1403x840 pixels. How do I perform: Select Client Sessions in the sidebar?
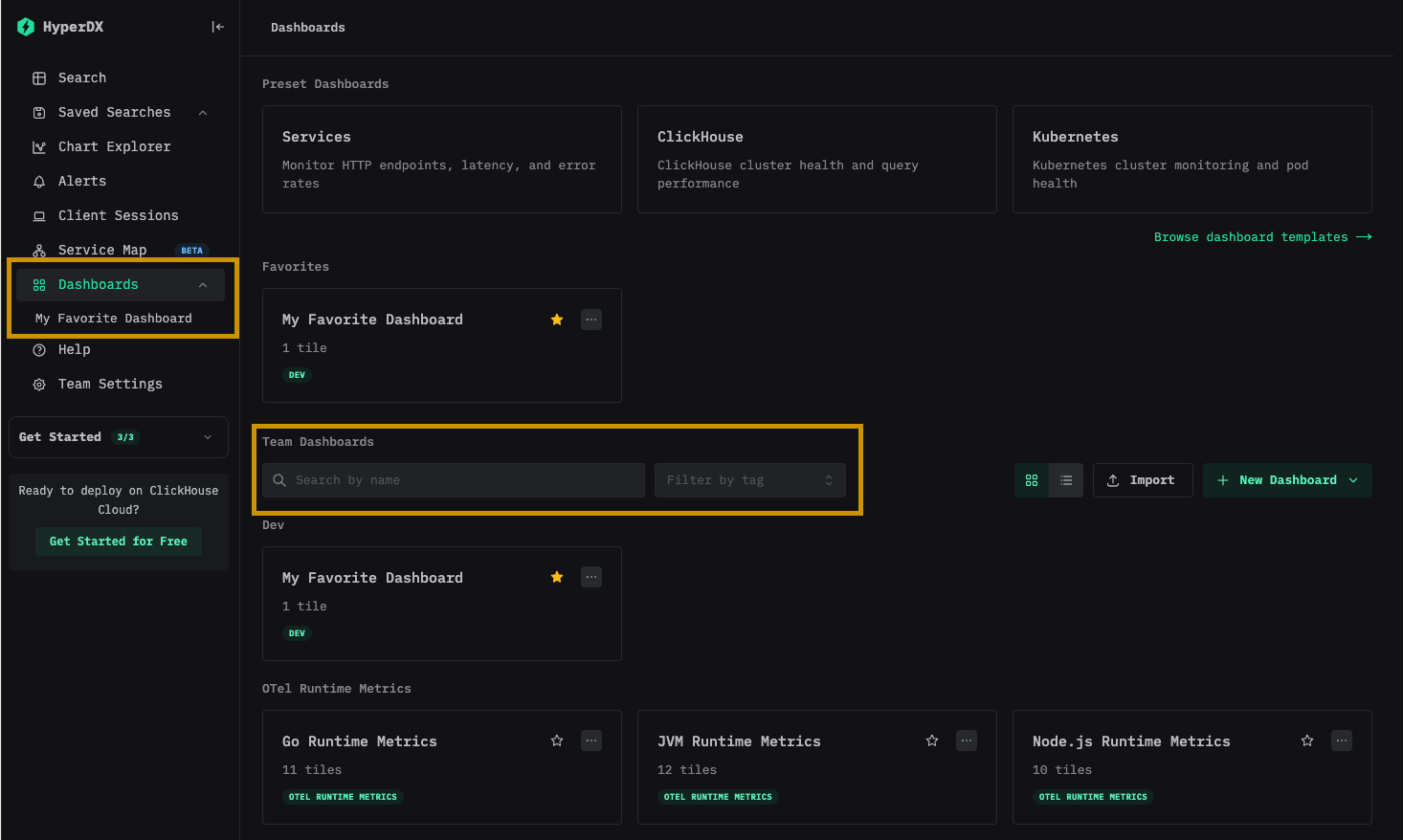click(x=118, y=215)
